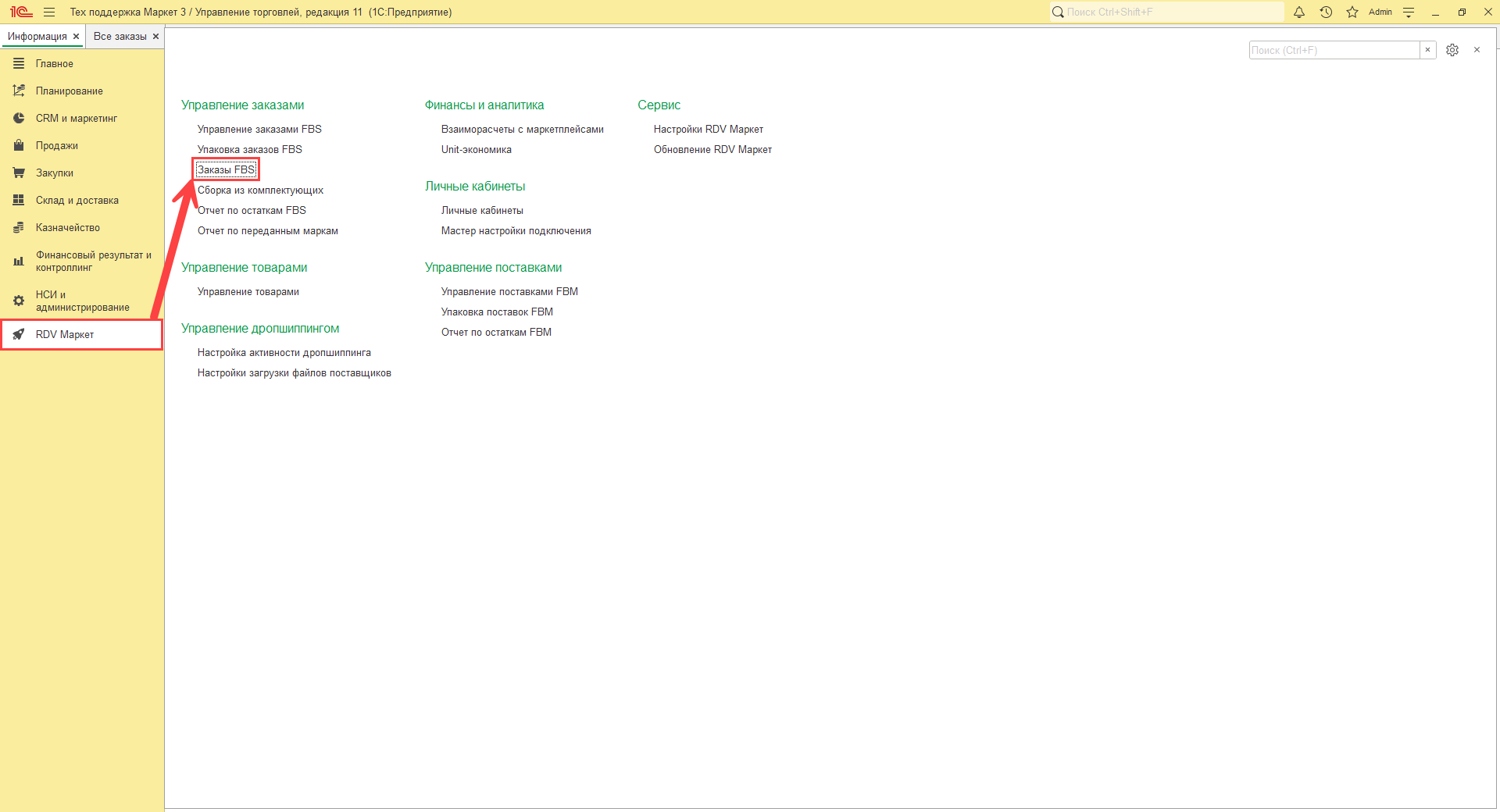Switch to the Все заказы tab
This screenshot has height=812, width=1500.
click(120, 37)
